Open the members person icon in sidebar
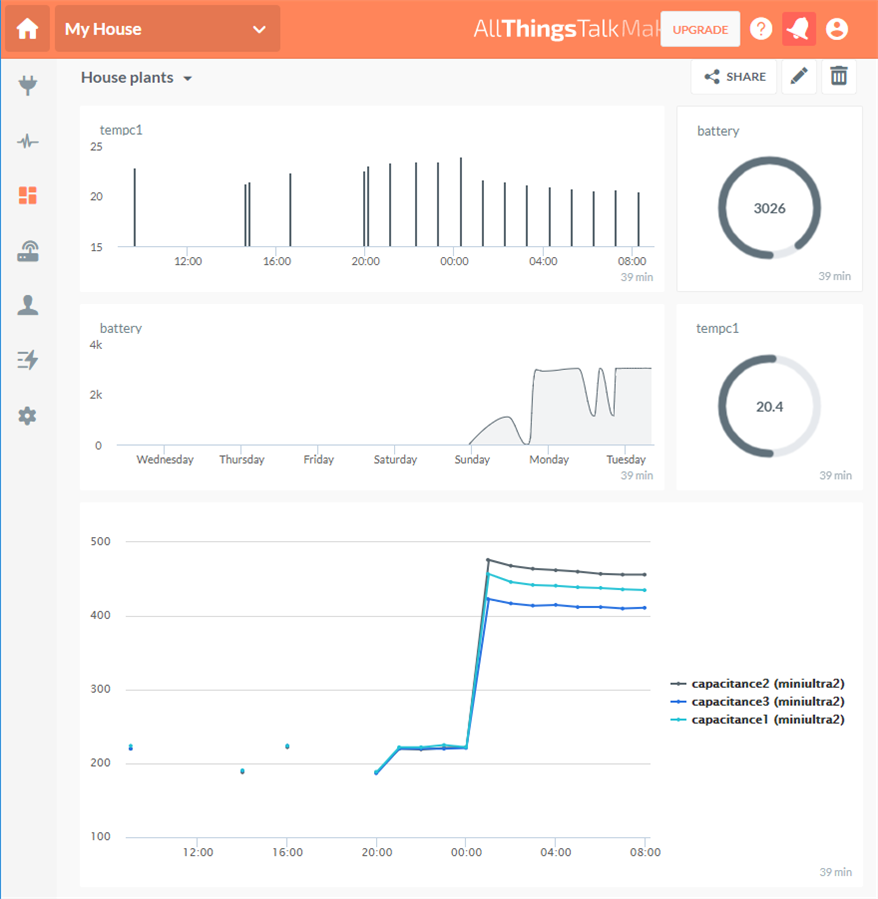This screenshot has width=878, height=899. click(x=28, y=306)
